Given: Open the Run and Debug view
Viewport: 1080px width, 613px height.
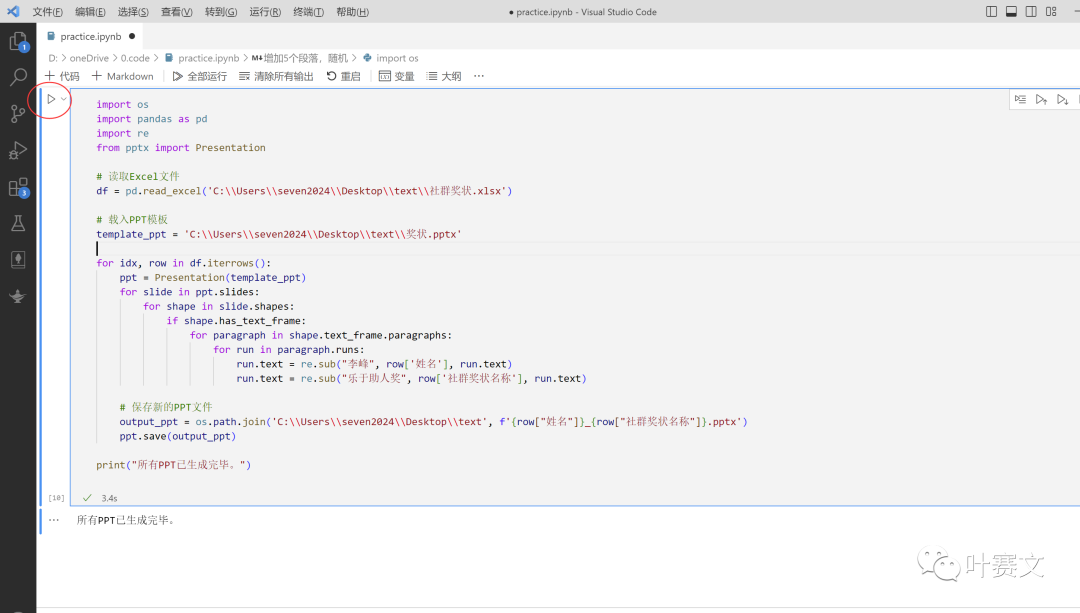Looking at the screenshot, I should pyautogui.click(x=18, y=151).
